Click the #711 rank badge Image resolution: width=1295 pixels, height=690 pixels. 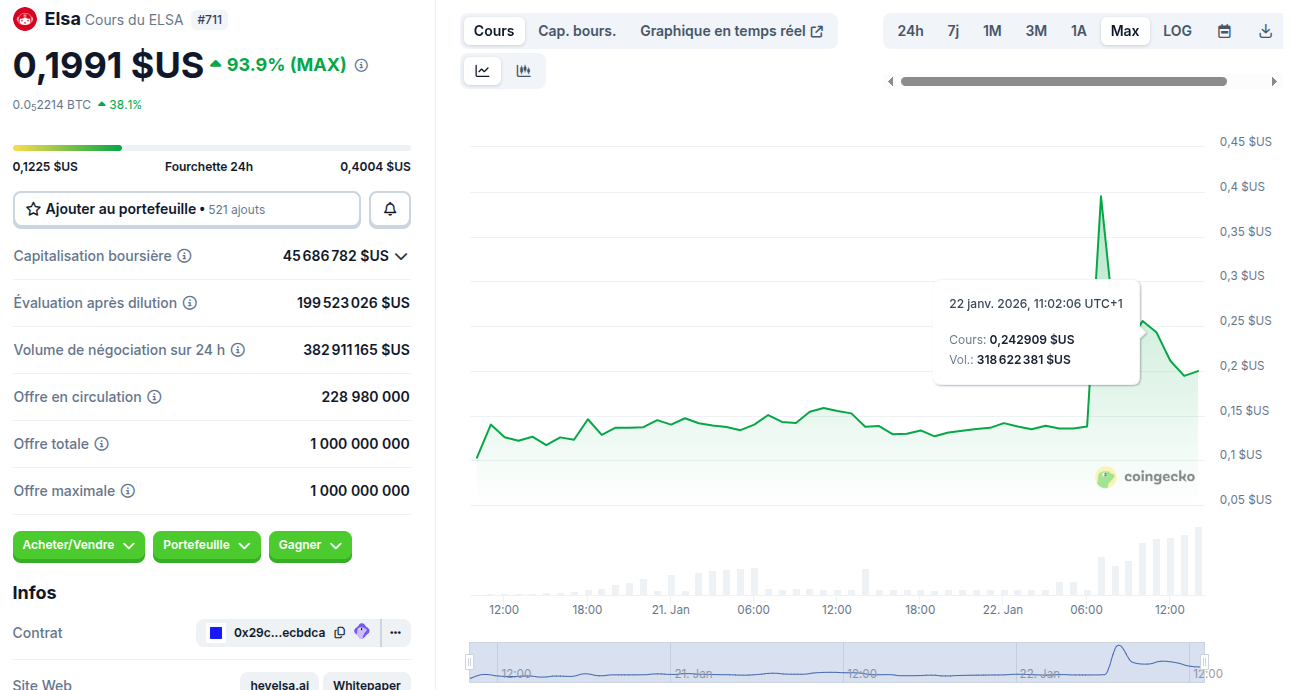point(208,19)
